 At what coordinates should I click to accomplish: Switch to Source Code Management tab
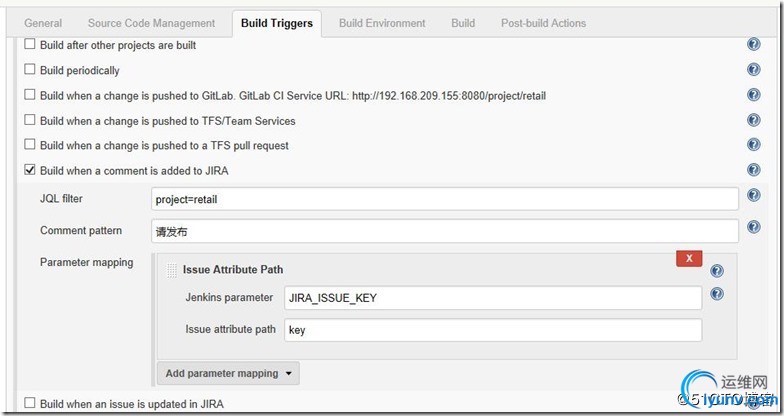152,23
